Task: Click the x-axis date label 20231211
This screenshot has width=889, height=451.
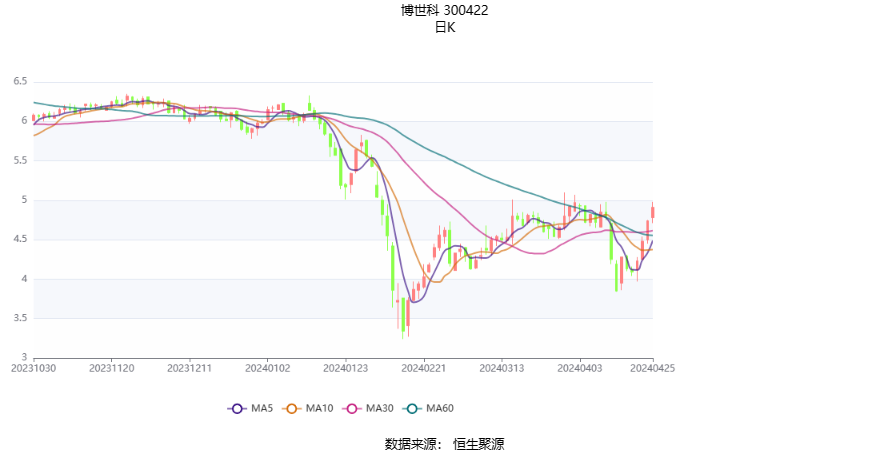Action: pyautogui.click(x=189, y=368)
